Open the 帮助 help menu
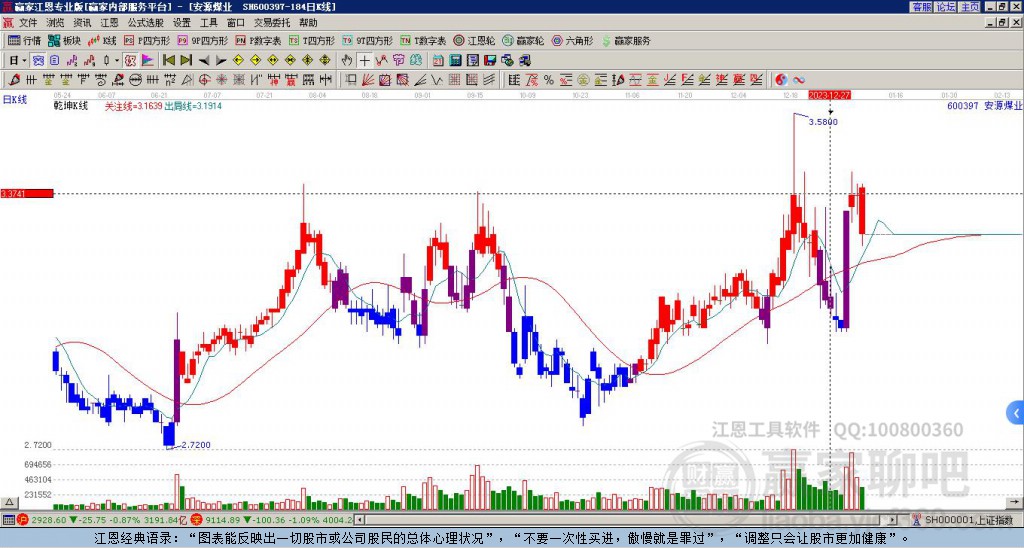Image resolution: width=1024 pixels, height=548 pixels. [308, 23]
